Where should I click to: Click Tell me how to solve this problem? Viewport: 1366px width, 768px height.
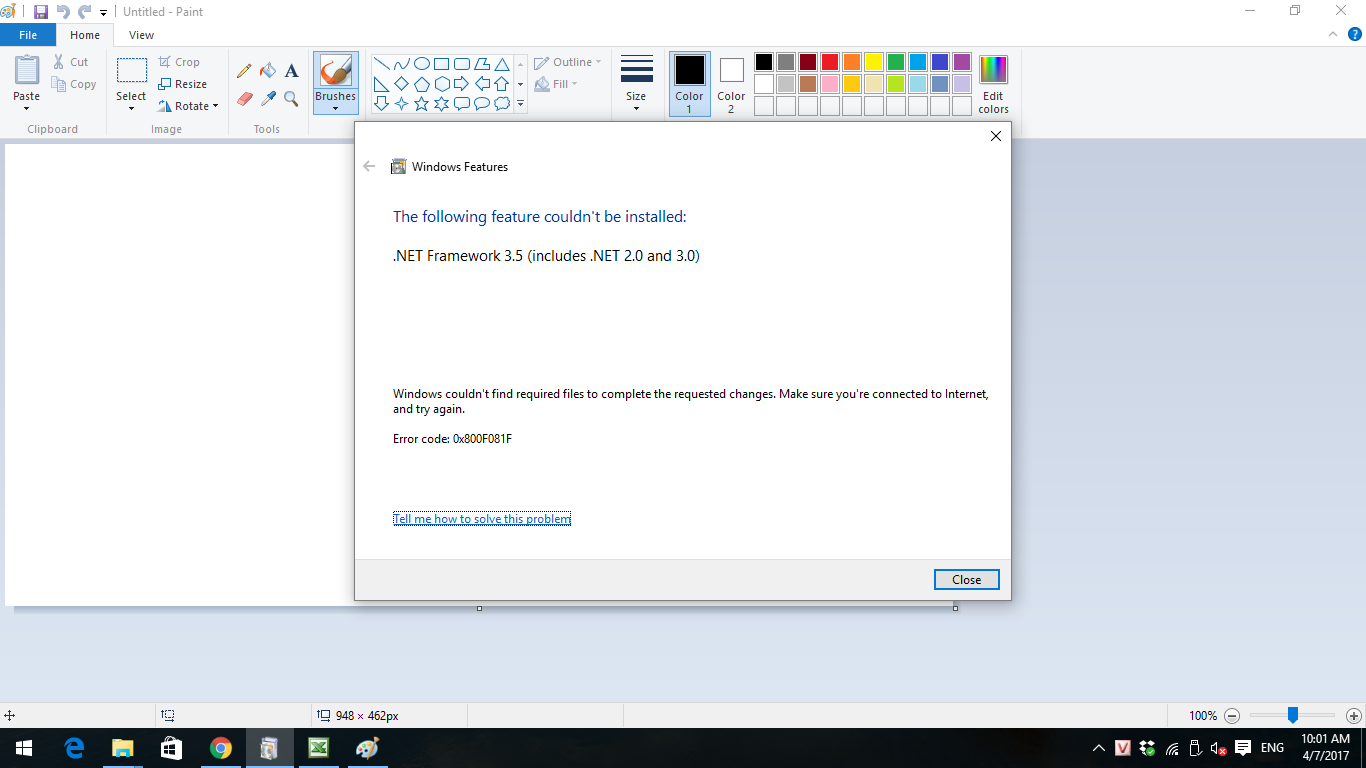[482, 519]
